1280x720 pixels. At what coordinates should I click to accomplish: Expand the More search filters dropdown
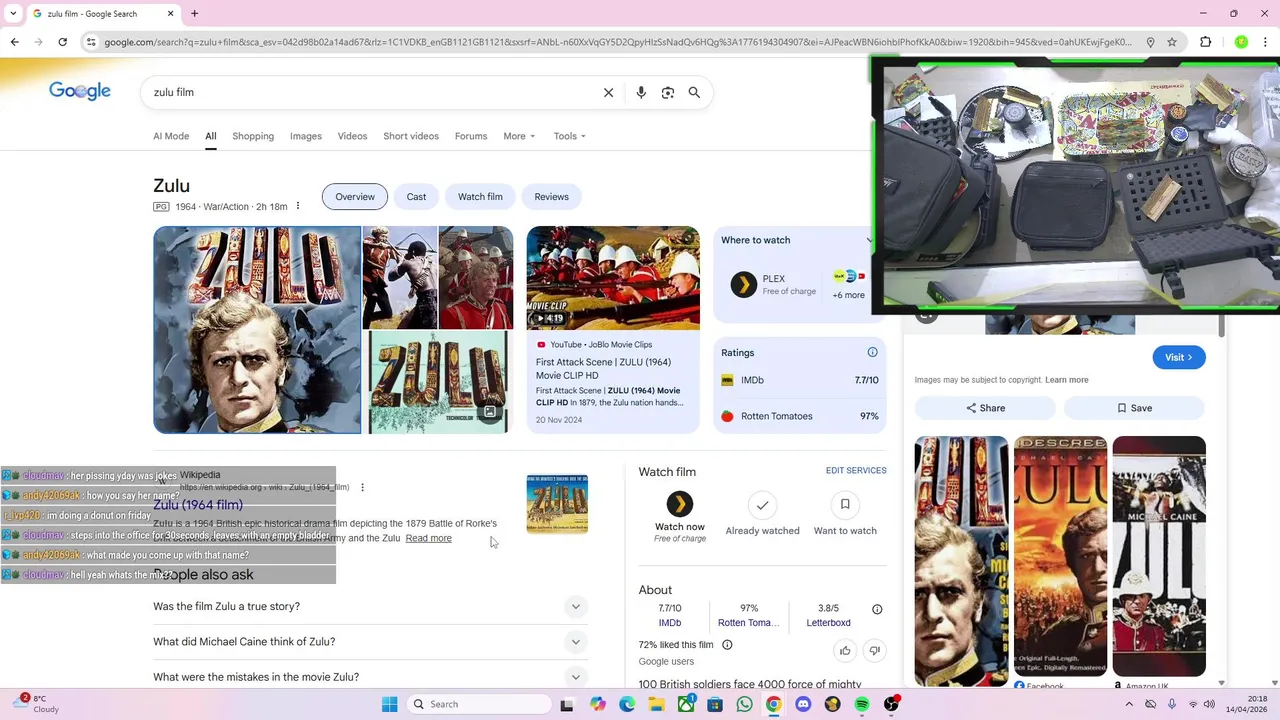click(x=519, y=136)
